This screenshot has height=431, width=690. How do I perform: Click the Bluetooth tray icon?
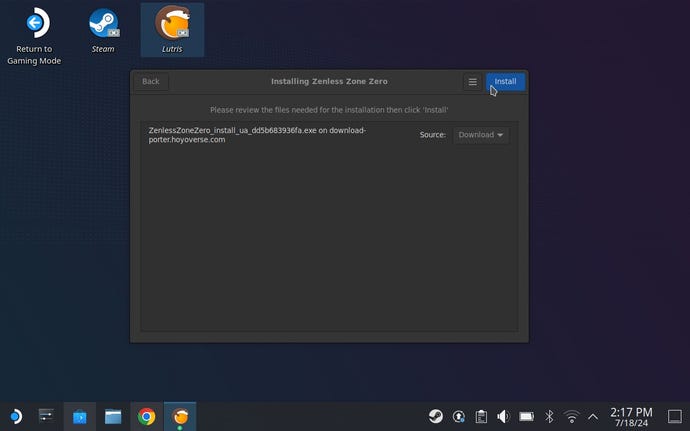click(x=548, y=416)
